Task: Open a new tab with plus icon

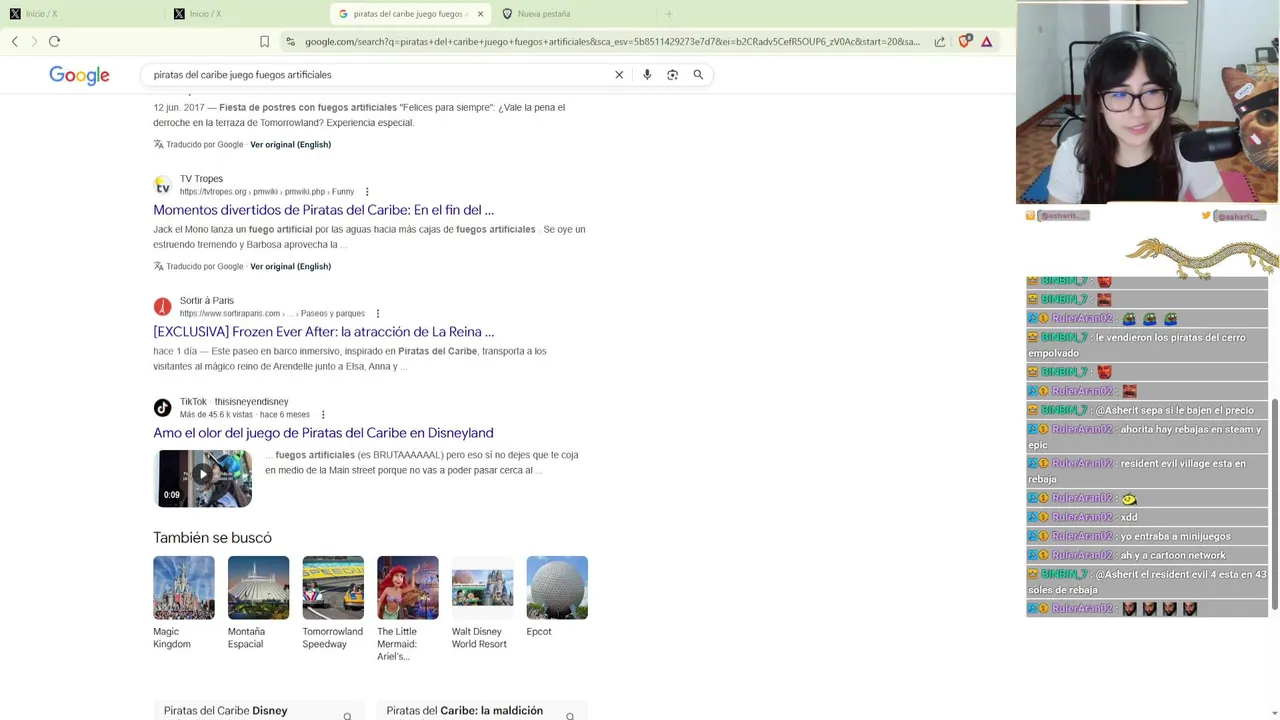Action: [669, 14]
